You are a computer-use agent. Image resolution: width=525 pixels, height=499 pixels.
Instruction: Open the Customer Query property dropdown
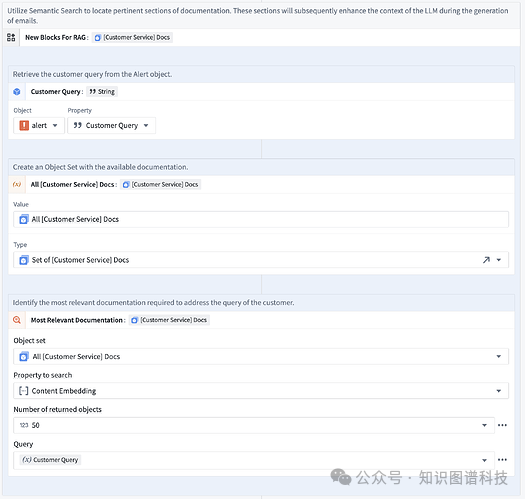(x=111, y=126)
